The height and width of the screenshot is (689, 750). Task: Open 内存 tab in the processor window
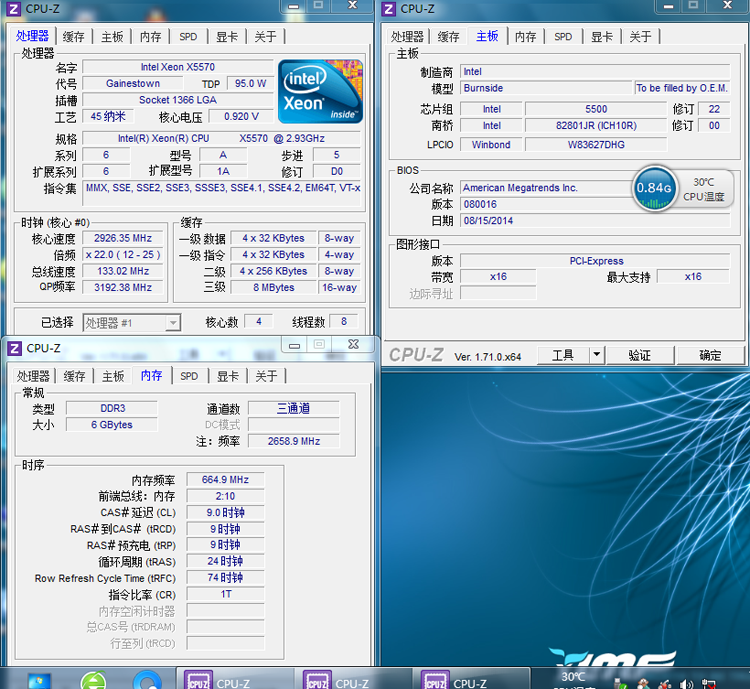151,37
